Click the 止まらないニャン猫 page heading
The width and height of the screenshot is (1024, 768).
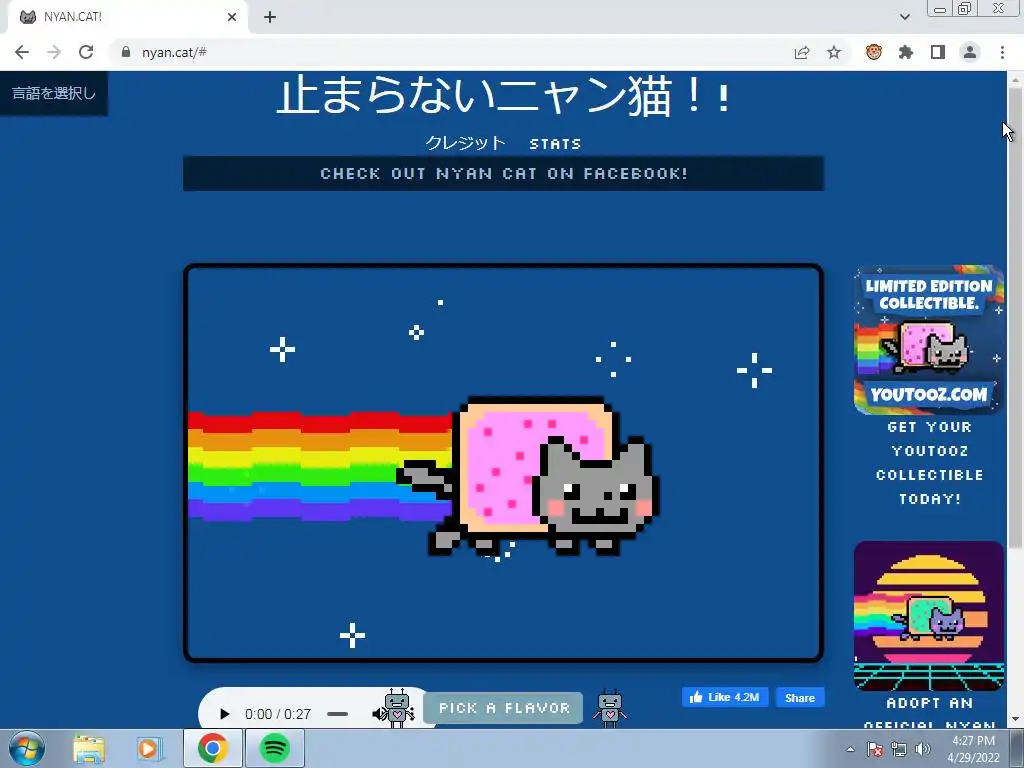tap(504, 96)
